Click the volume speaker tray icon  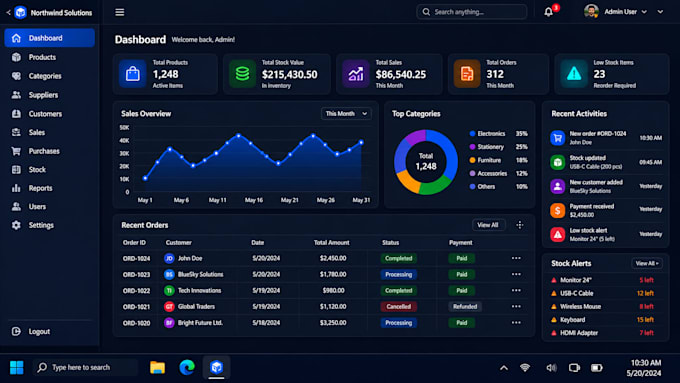pyautogui.click(x=551, y=368)
